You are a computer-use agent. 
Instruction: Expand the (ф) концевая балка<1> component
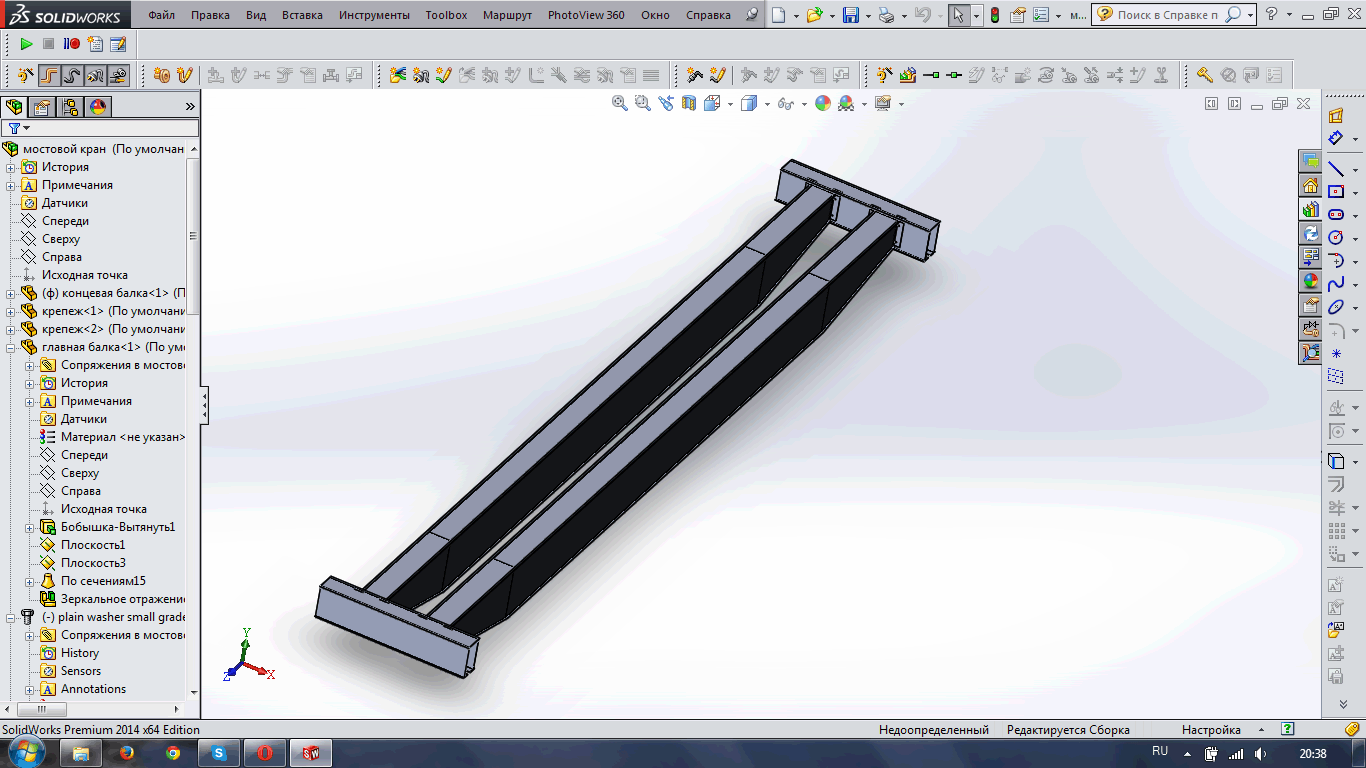pos(11,293)
